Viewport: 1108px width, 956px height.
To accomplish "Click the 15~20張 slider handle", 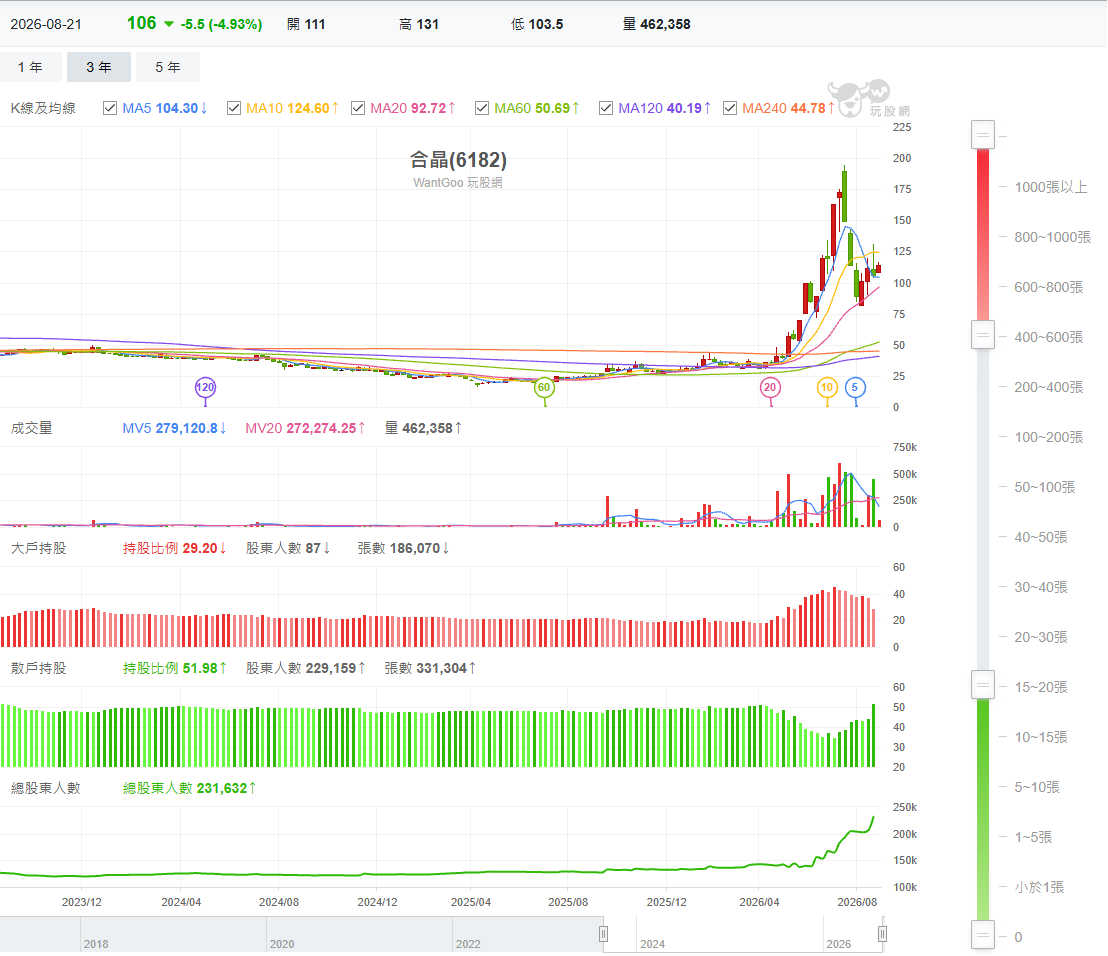I will tap(983, 685).
